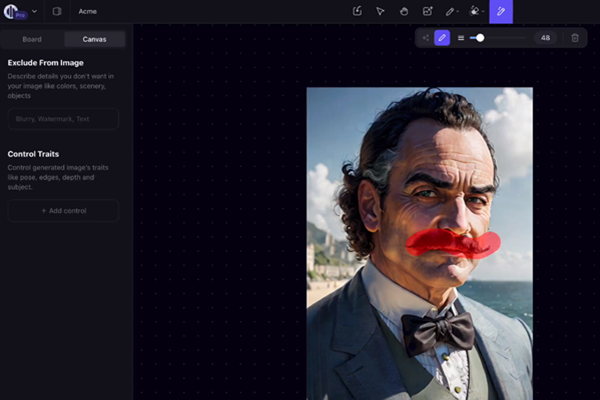
Task: Click the Add control button
Action: click(x=63, y=210)
